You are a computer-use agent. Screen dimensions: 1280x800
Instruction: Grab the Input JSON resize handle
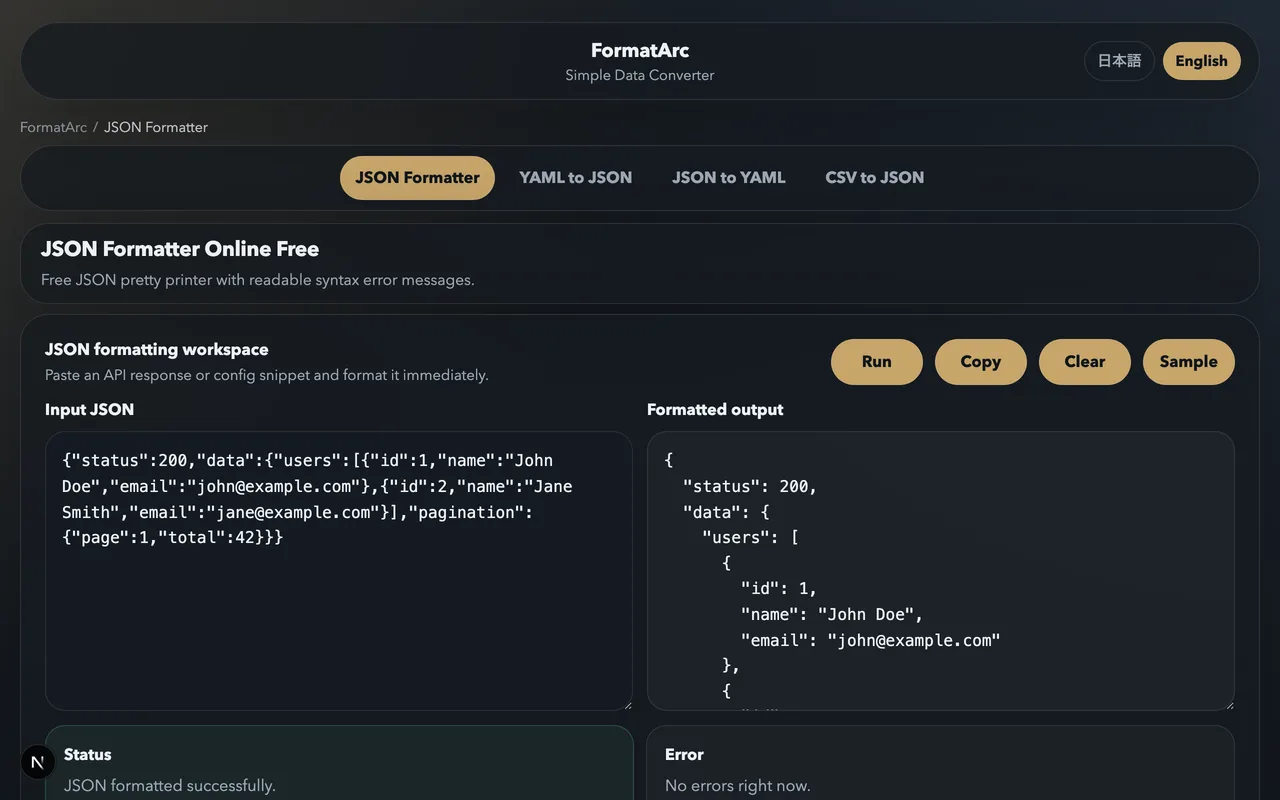[x=626, y=704]
